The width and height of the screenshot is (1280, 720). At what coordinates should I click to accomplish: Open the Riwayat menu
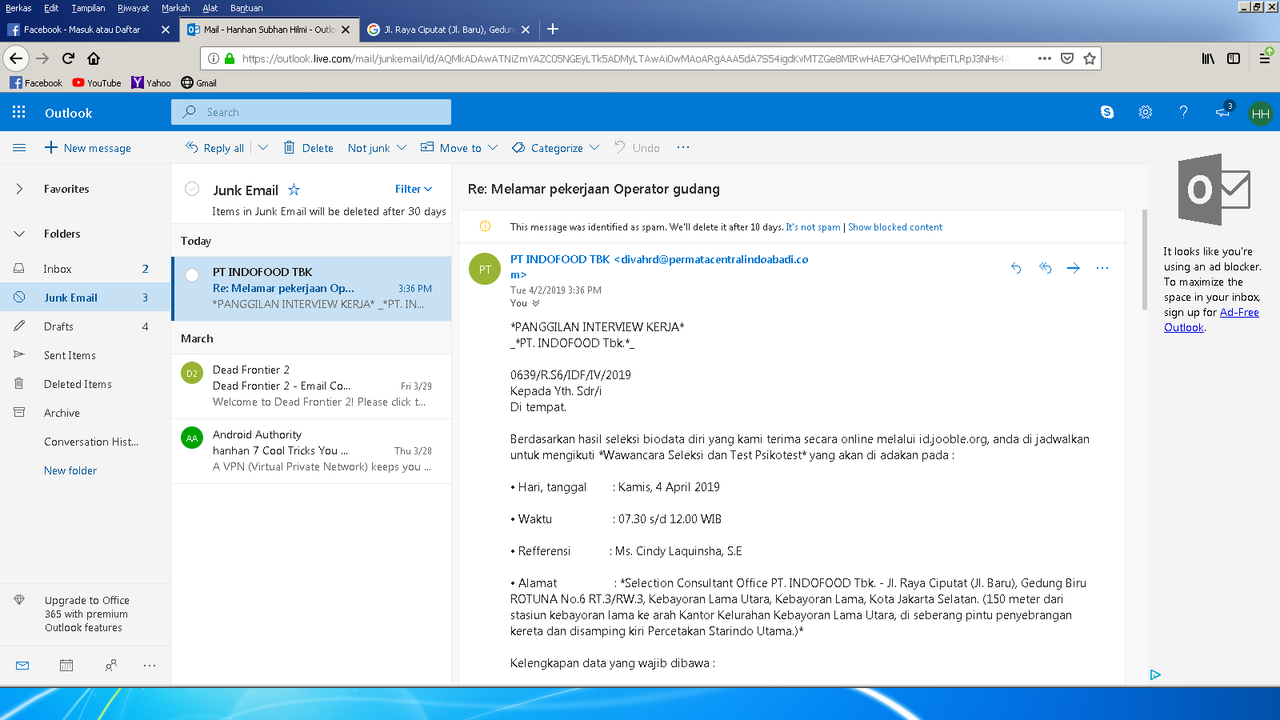[133, 7]
